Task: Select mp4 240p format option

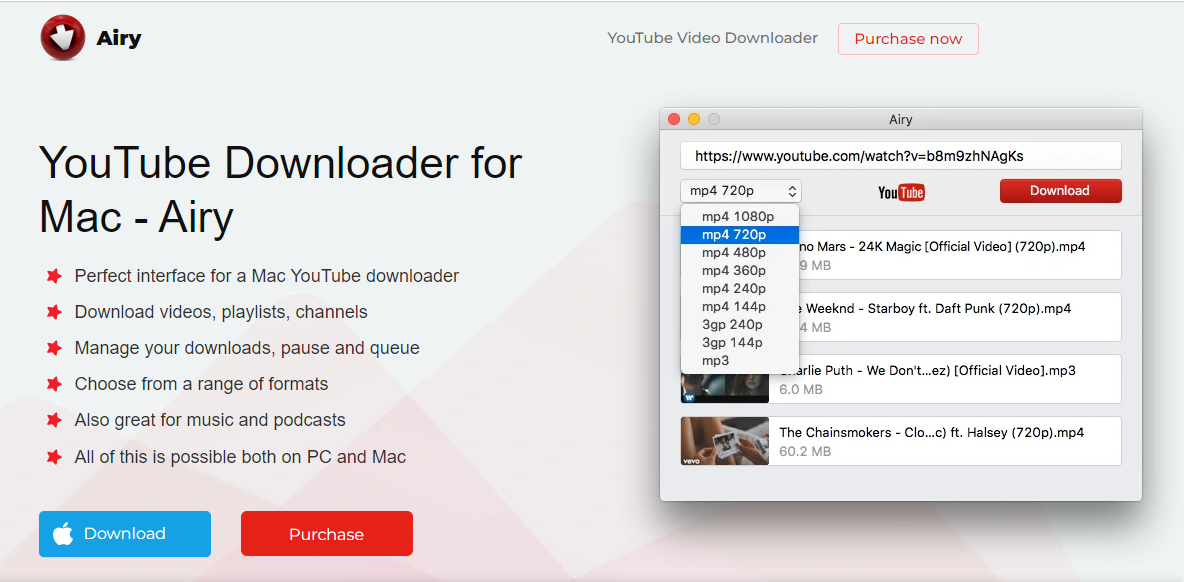Action: point(739,289)
